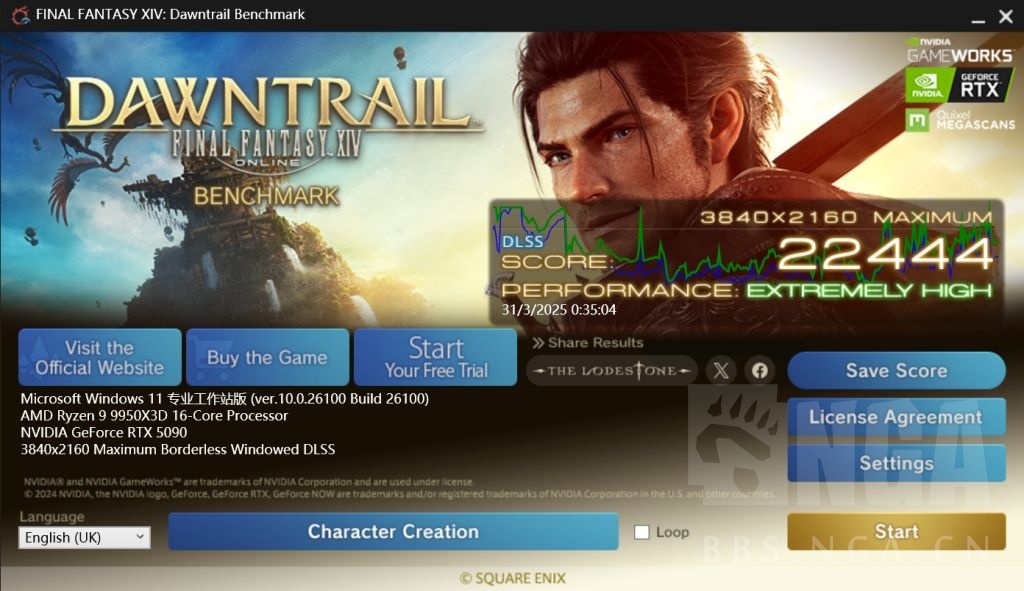Click the app icon in title bar
1024x591 pixels.
click(x=20, y=14)
